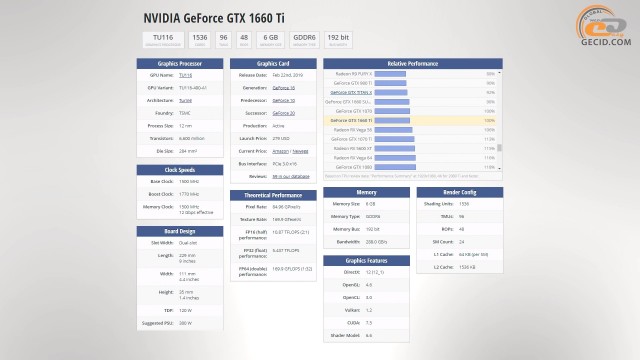Image resolution: width=640 pixels, height=360 pixels.
Task: Click the Graphics Processor section header
Action: [180, 64]
